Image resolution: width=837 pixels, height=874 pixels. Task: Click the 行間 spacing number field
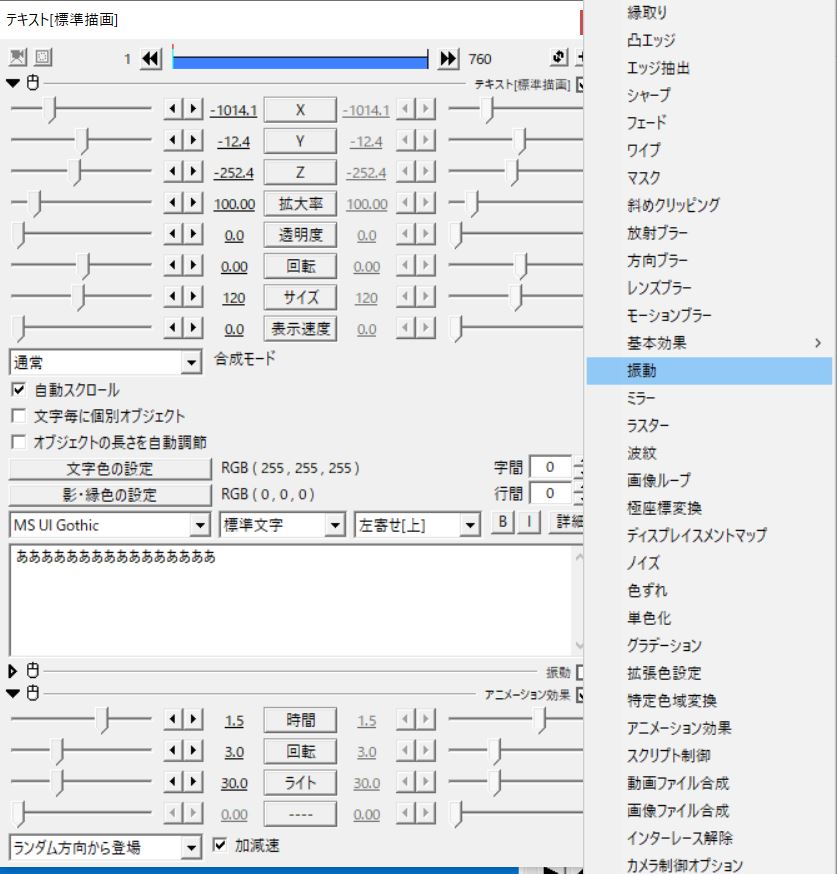[x=551, y=493]
